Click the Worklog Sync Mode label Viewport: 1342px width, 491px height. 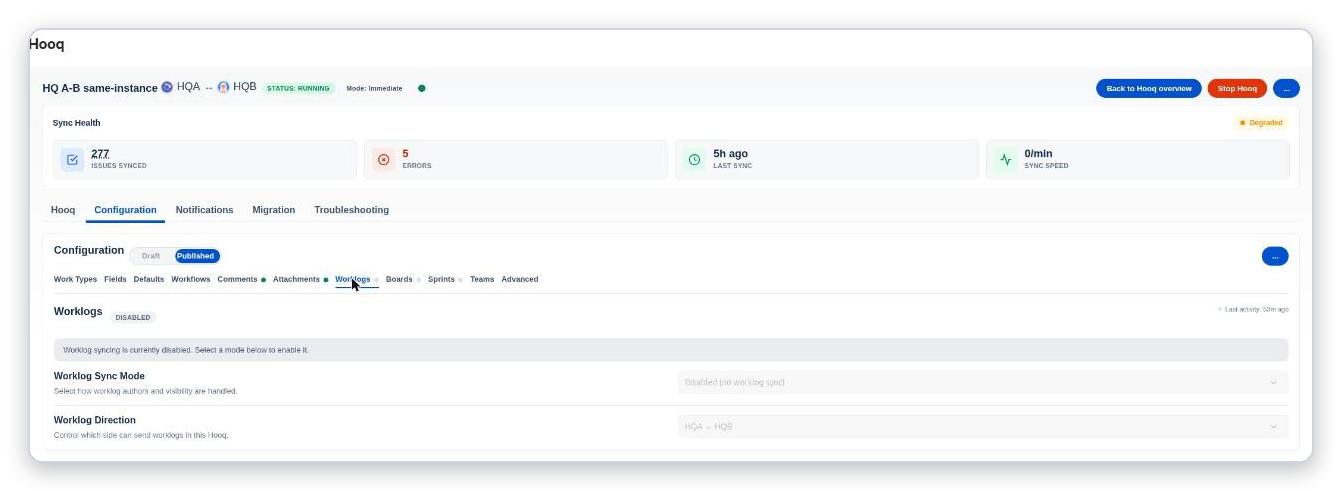click(x=99, y=376)
